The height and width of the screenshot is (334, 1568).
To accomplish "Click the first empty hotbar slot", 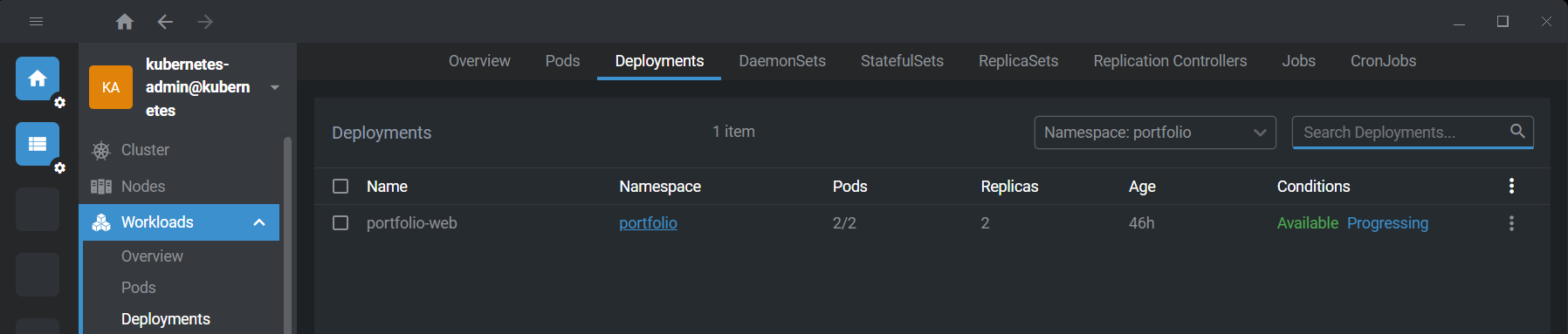I will tap(38, 209).
